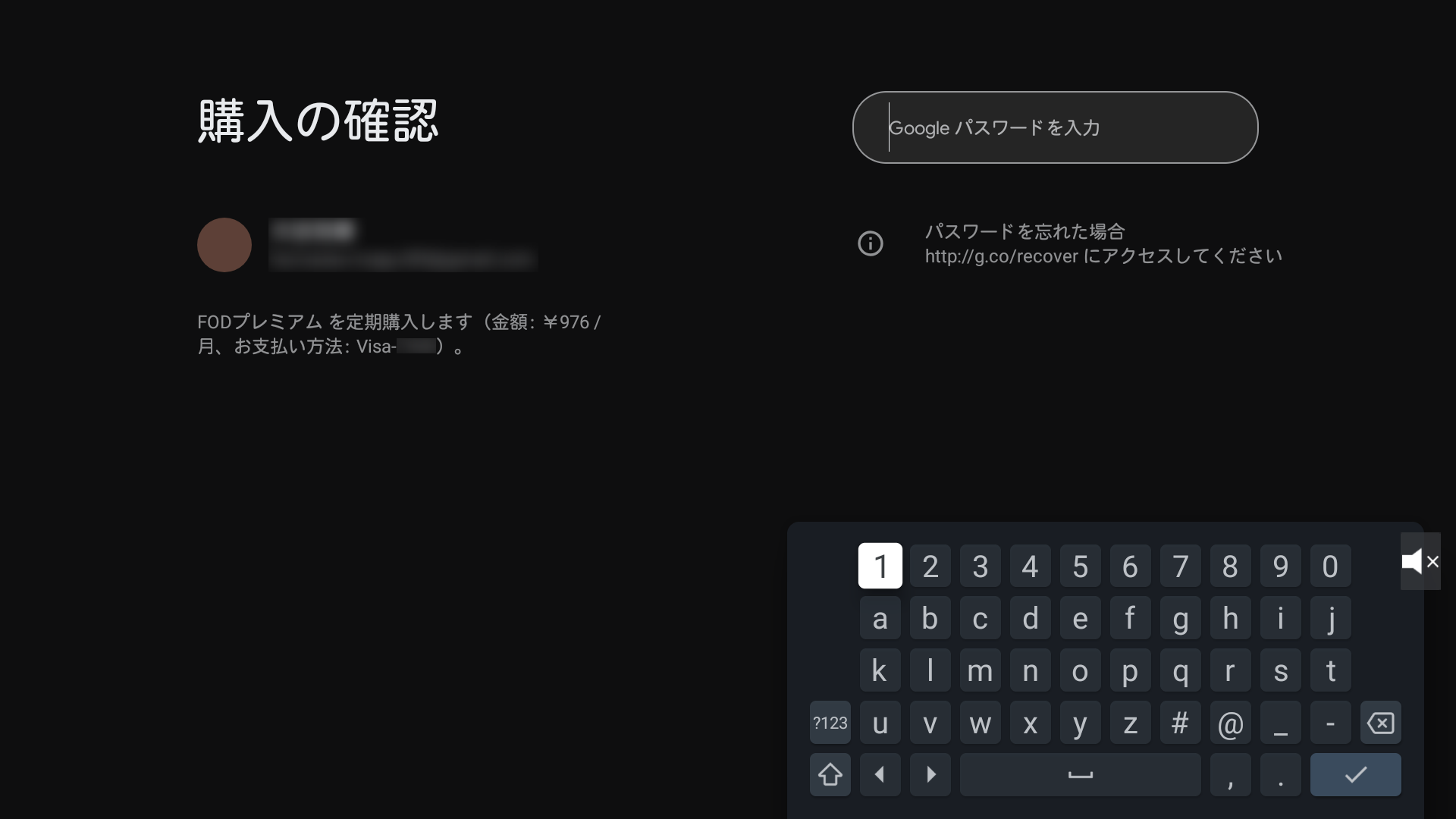The width and height of the screenshot is (1456, 819).
Task: Tap the 9 number key
Action: click(1280, 566)
